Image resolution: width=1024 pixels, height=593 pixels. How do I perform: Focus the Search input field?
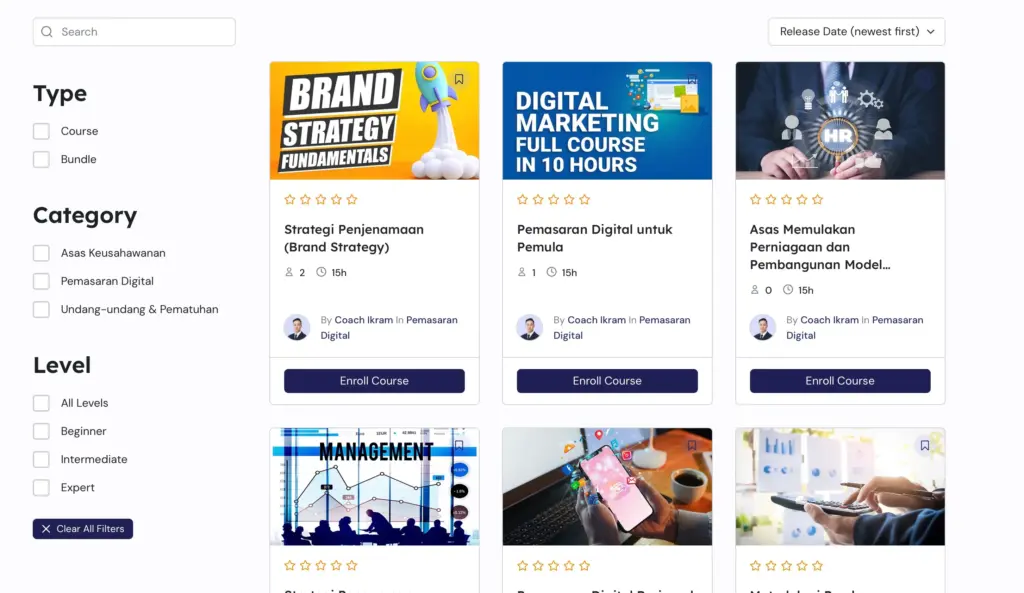pyautogui.click(x=140, y=32)
